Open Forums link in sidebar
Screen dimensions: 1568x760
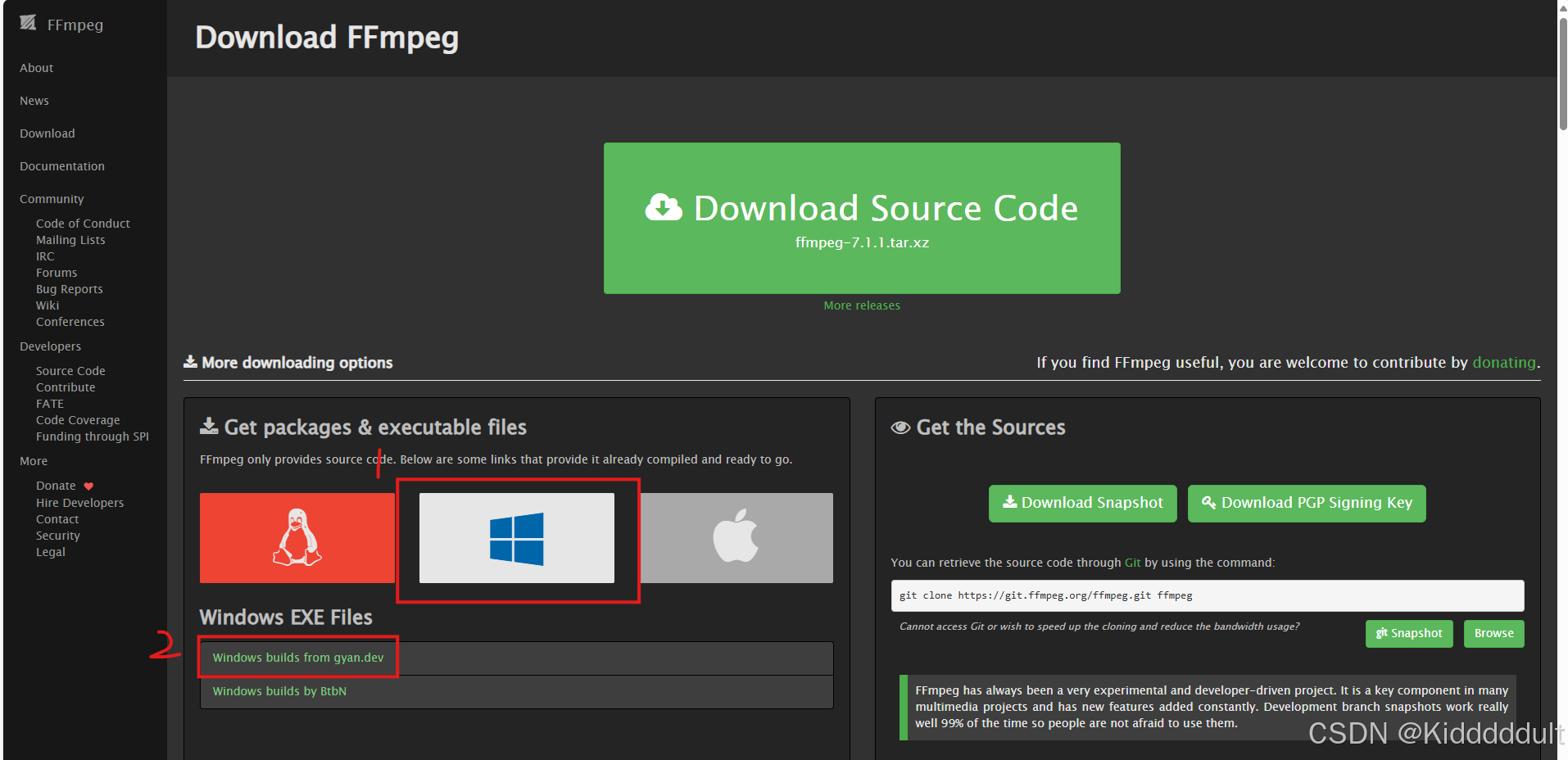[57, 273]
